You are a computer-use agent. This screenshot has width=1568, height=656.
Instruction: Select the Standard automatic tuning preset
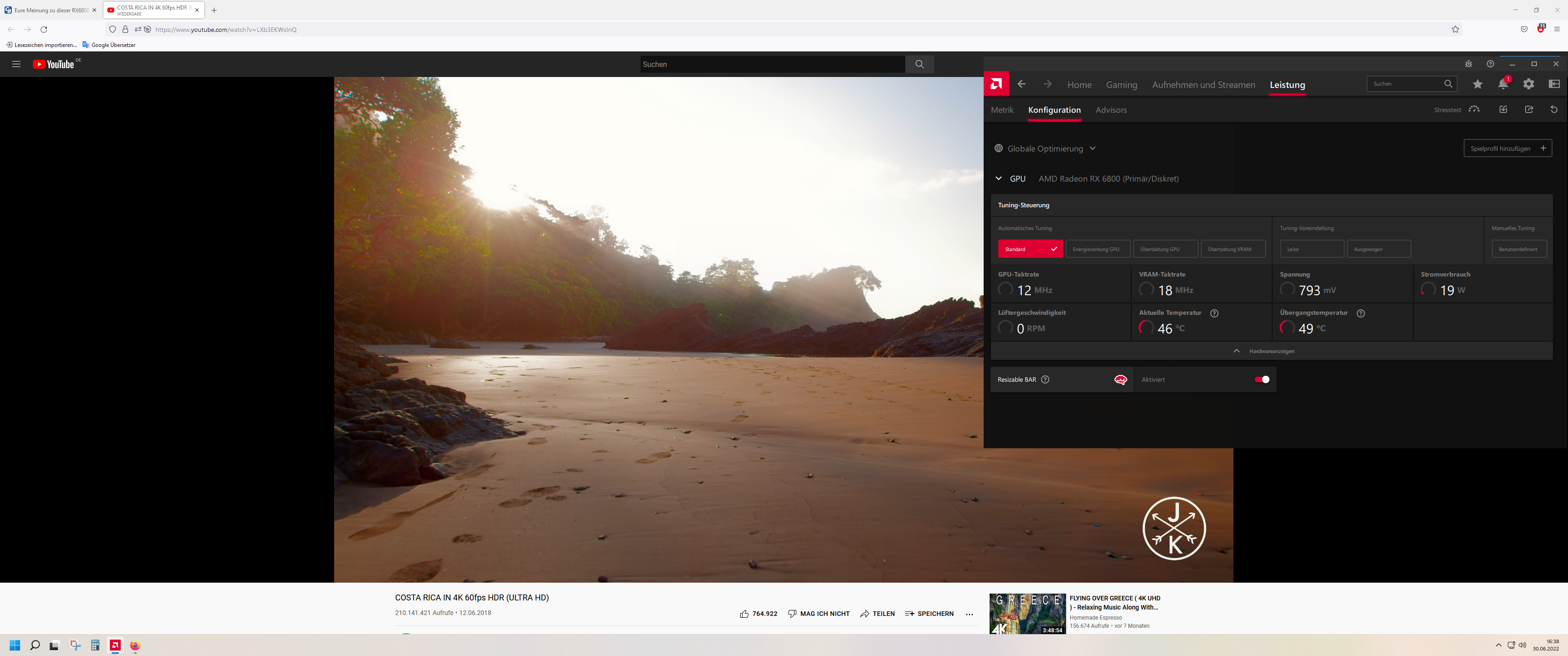(x=1031, y=248)
